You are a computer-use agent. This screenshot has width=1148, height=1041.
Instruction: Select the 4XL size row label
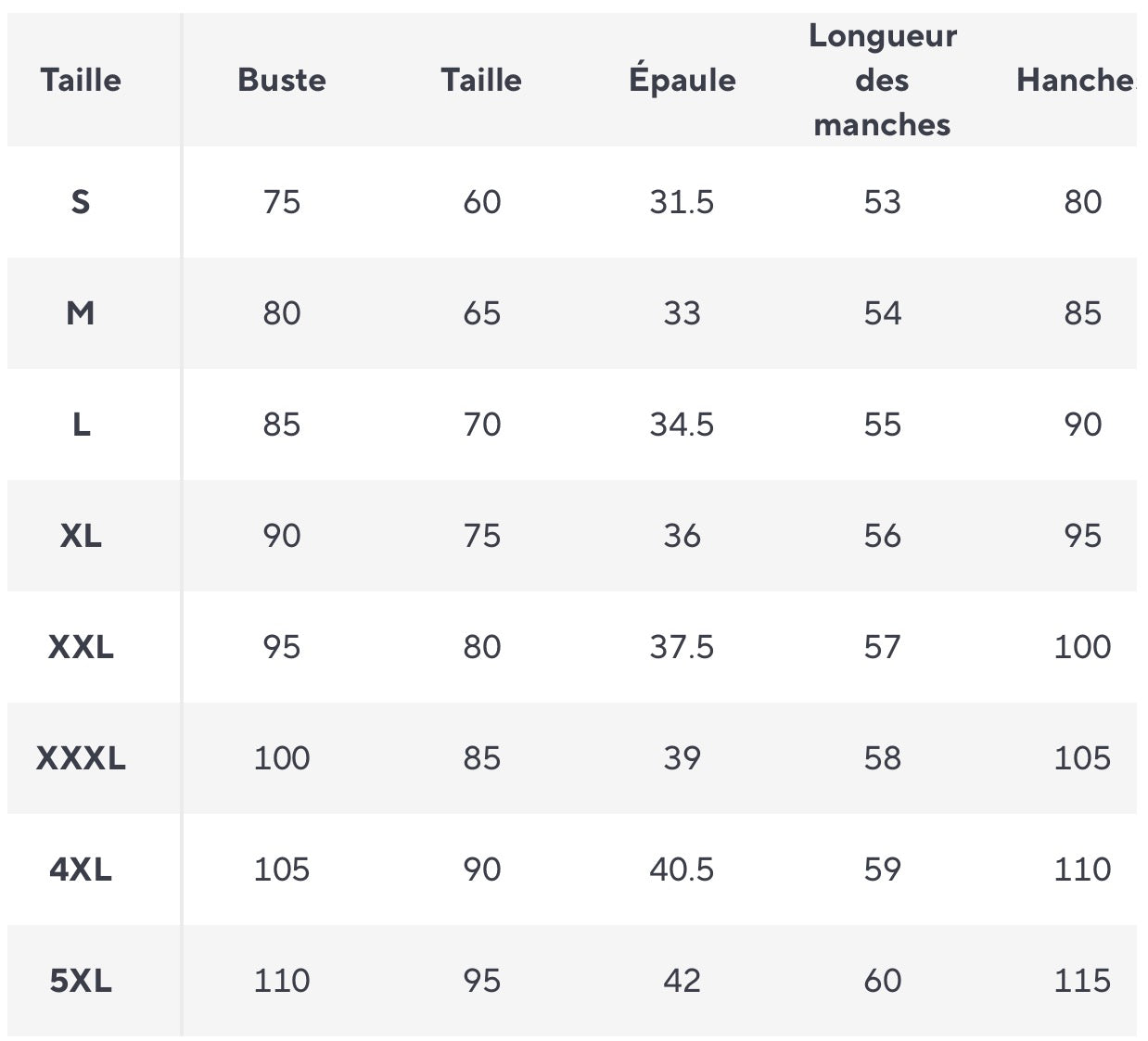click(81, 870)
